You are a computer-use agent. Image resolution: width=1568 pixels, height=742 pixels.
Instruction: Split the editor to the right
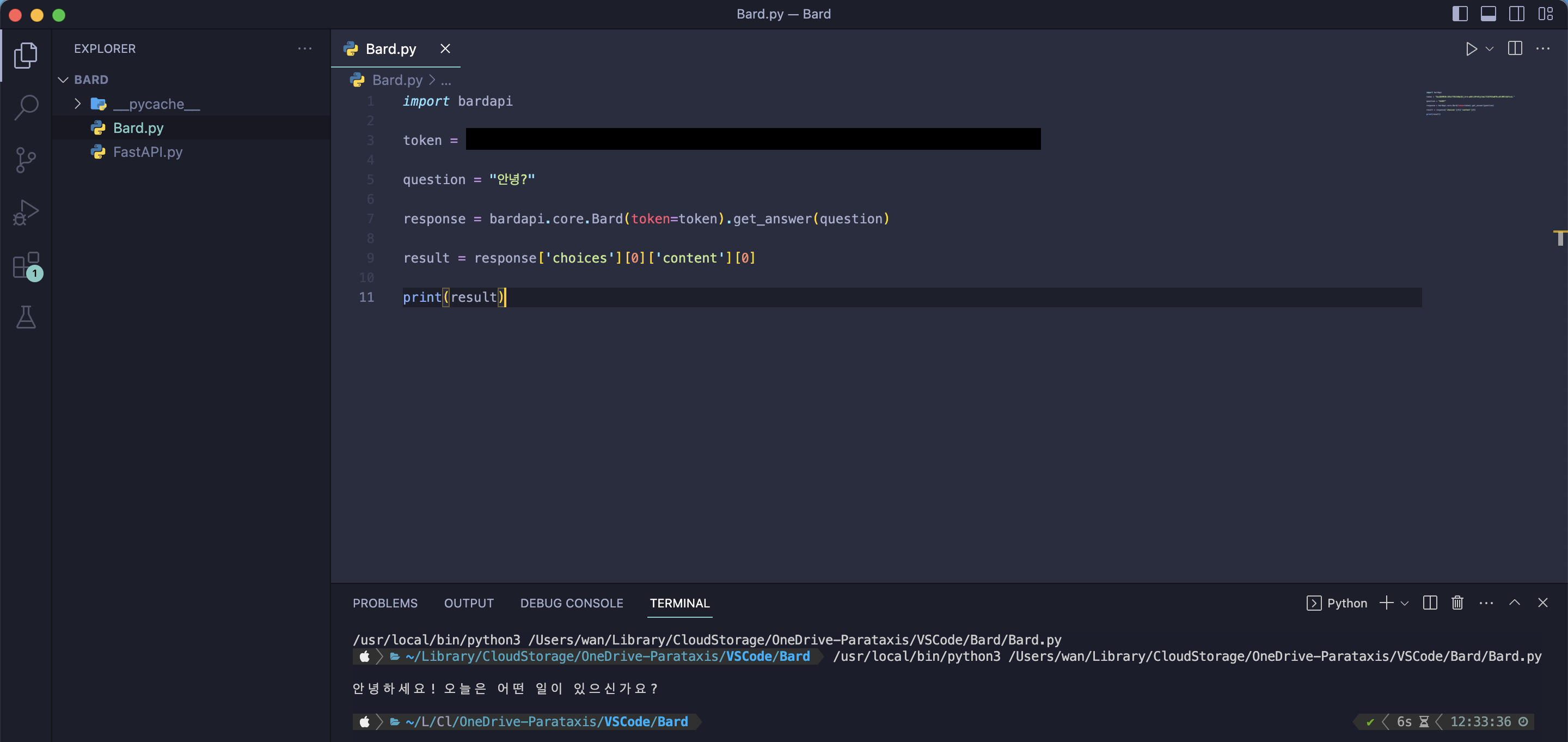(1515, 48)
